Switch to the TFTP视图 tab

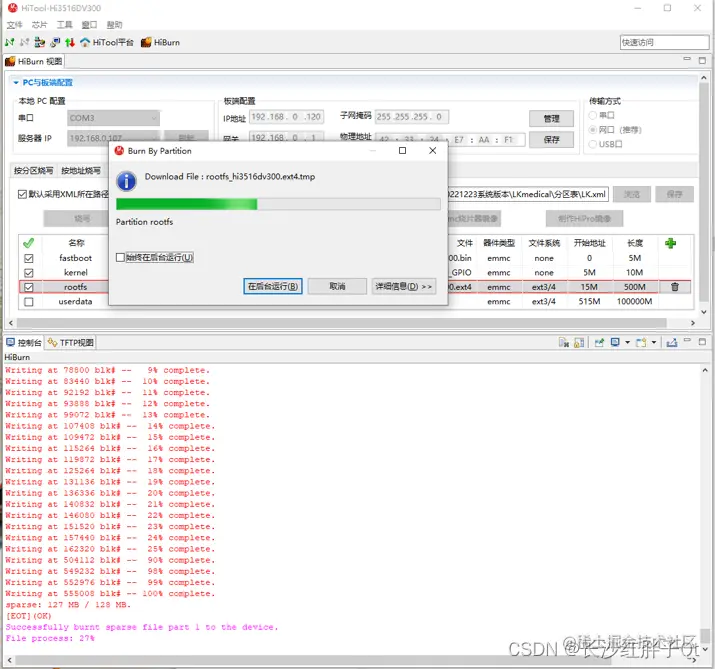click(71, 342)
